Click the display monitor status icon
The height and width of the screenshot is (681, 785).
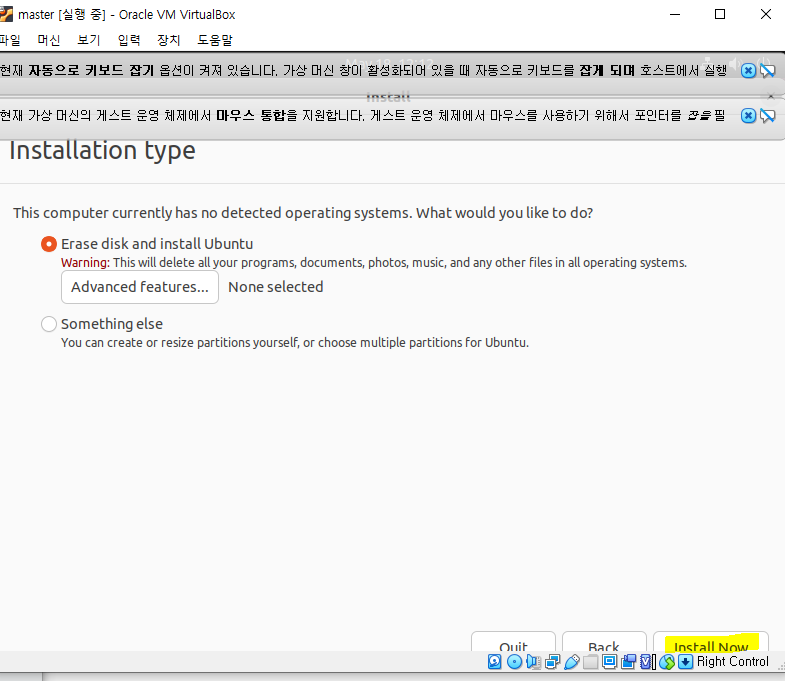609,661
